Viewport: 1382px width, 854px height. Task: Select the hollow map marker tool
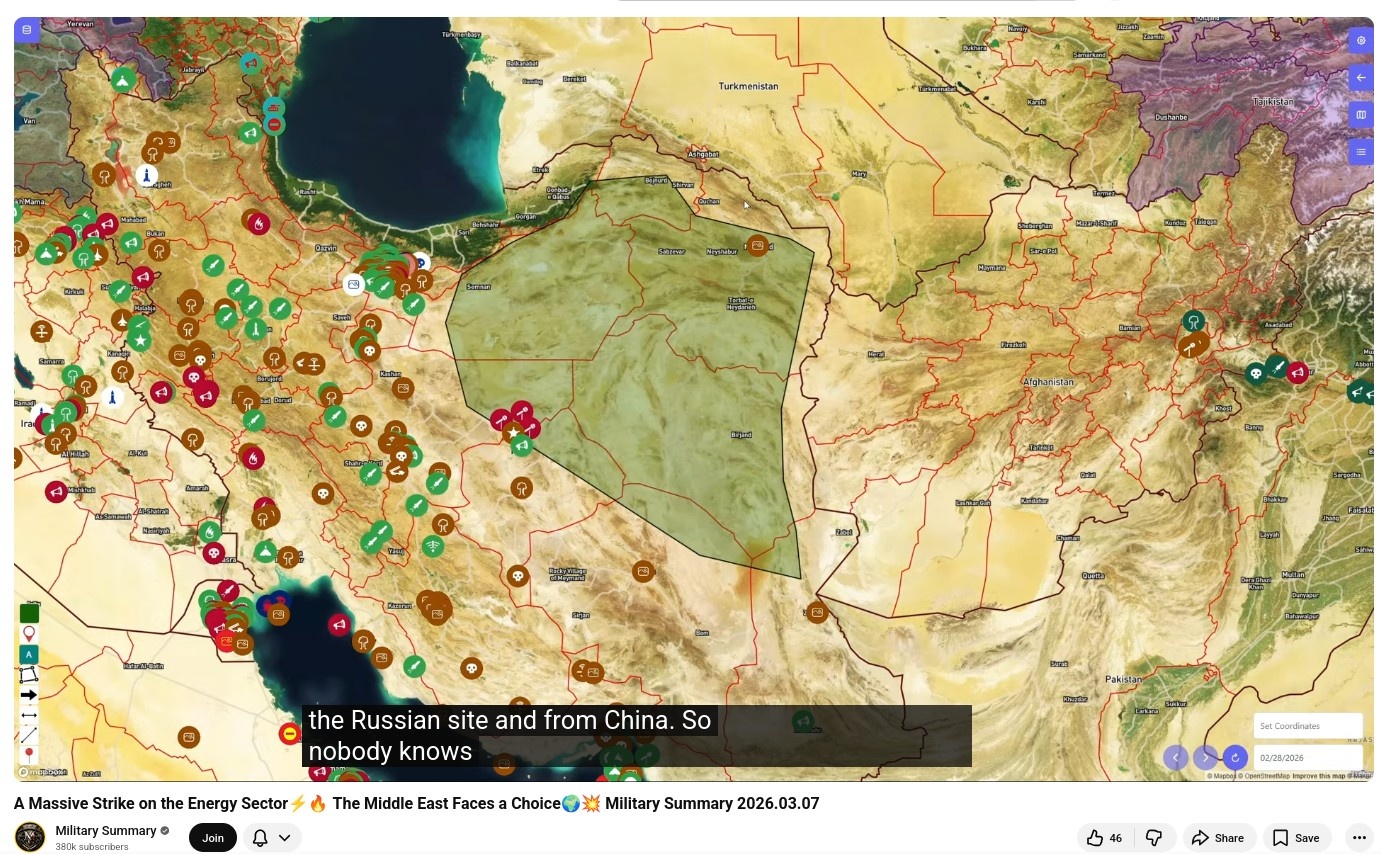coord(29,634)
